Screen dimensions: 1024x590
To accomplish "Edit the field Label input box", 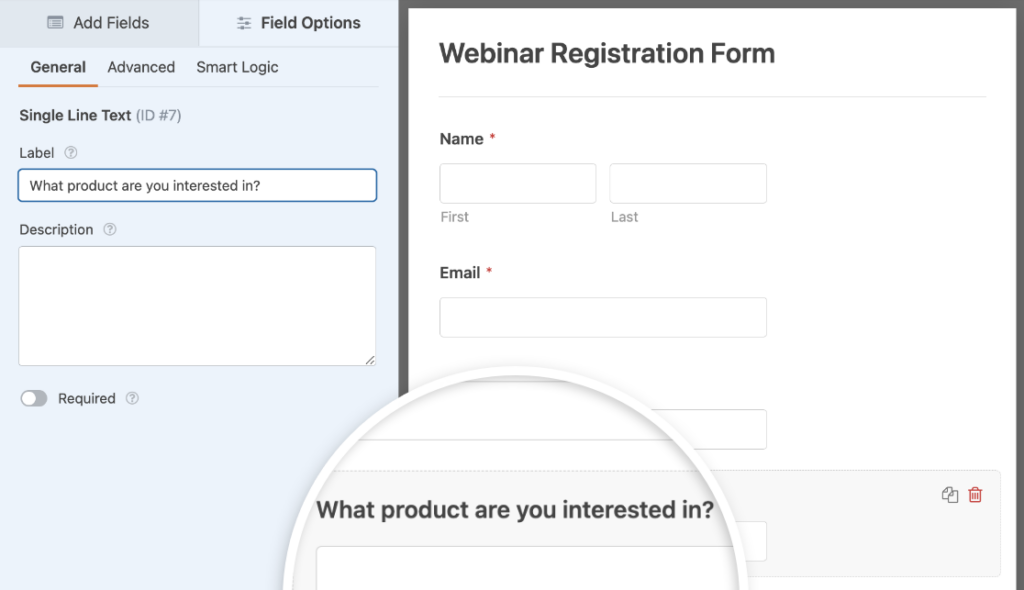I will pos(197,185).
